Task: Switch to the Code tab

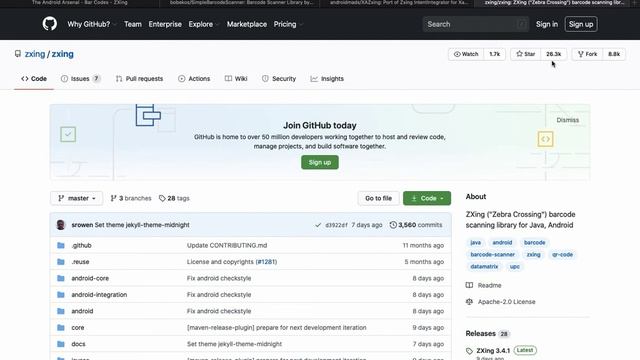Action: coord(34,78)
